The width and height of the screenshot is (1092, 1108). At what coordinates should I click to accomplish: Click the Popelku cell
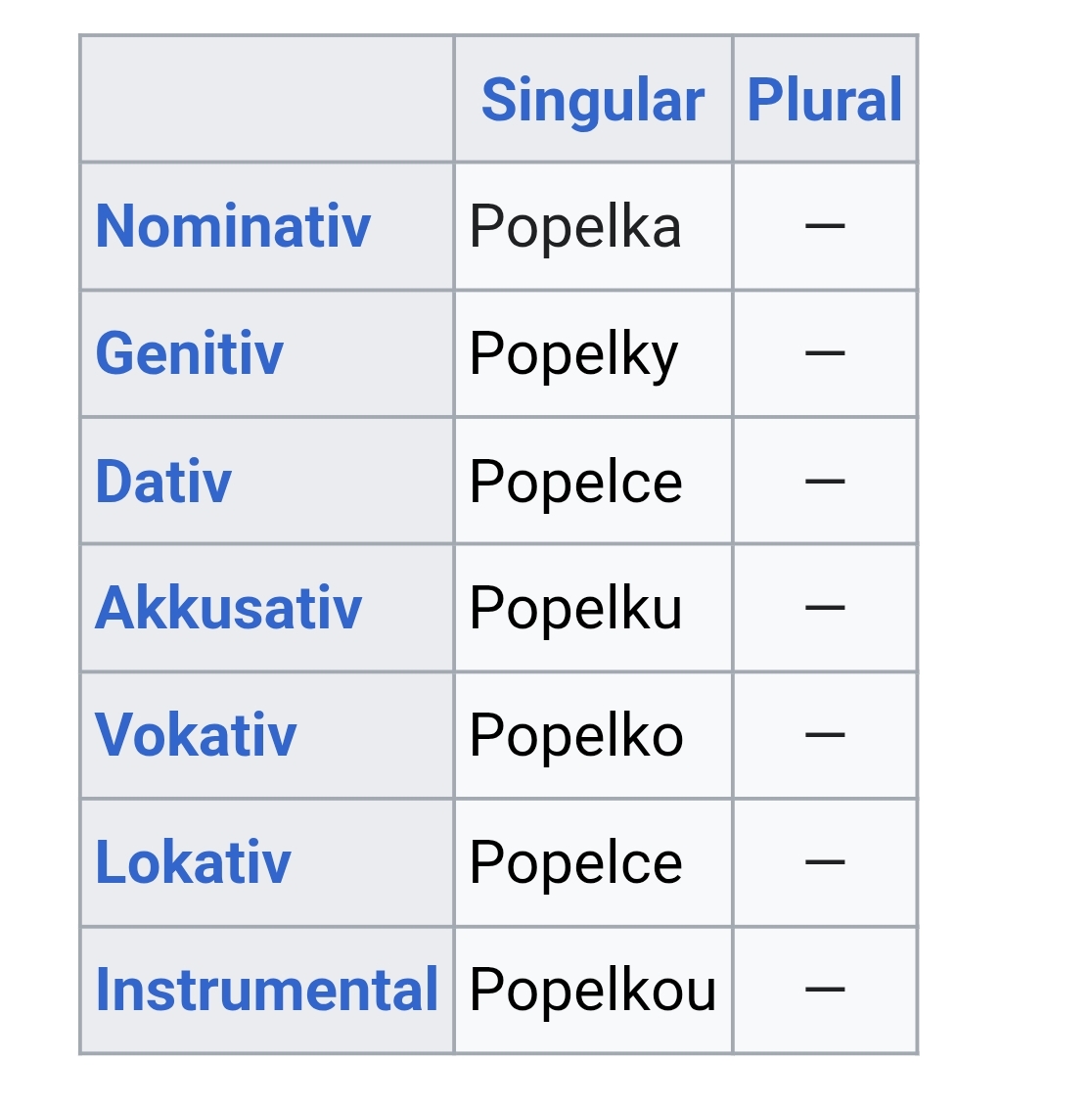[x=575, y=609]
